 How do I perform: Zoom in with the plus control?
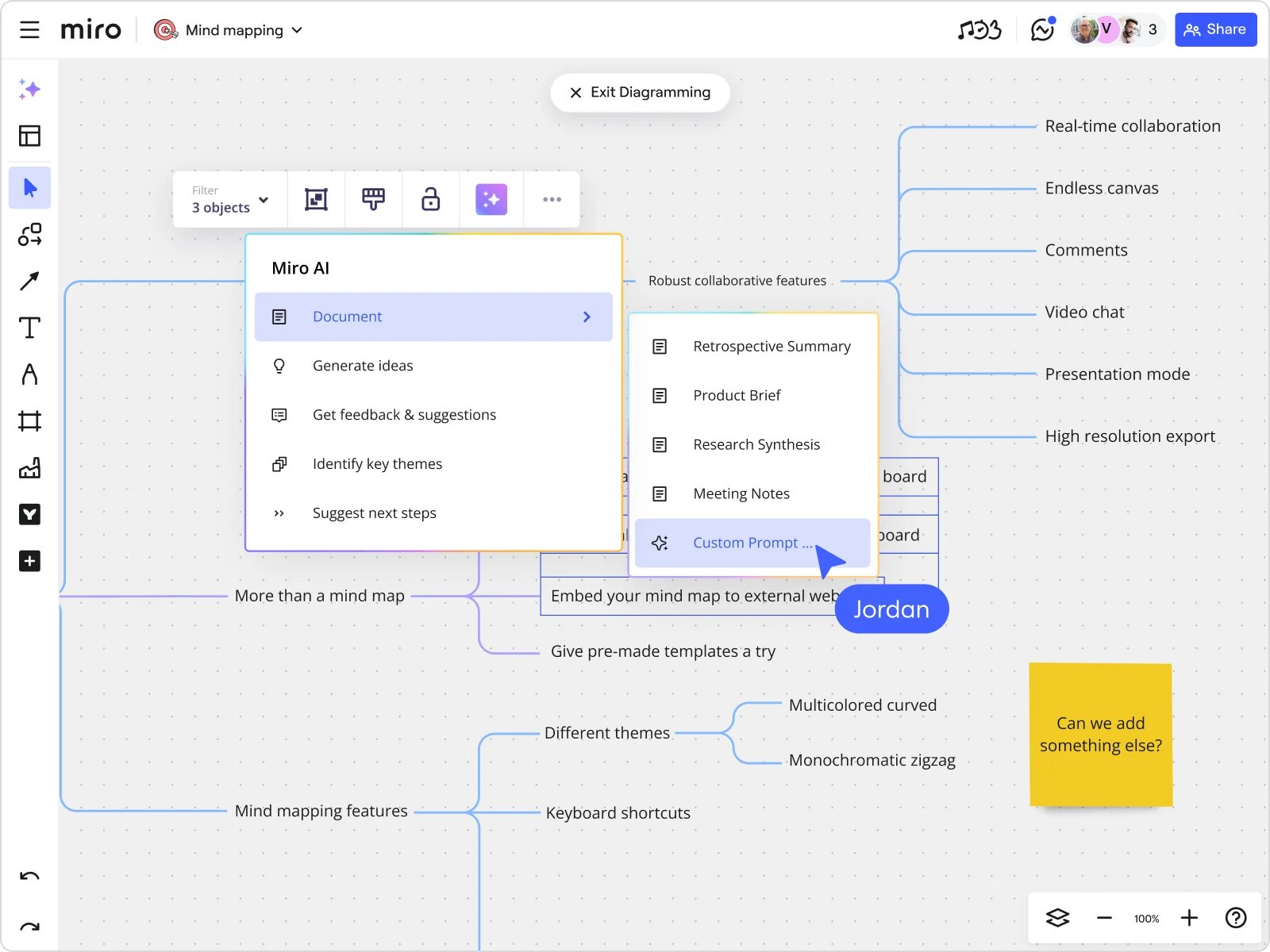(x=1189, y=918)
